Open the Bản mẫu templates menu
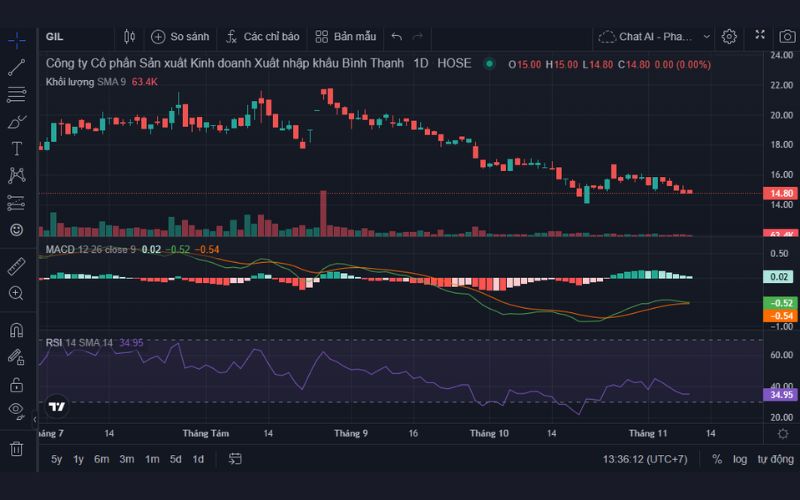 coord(346,37)
